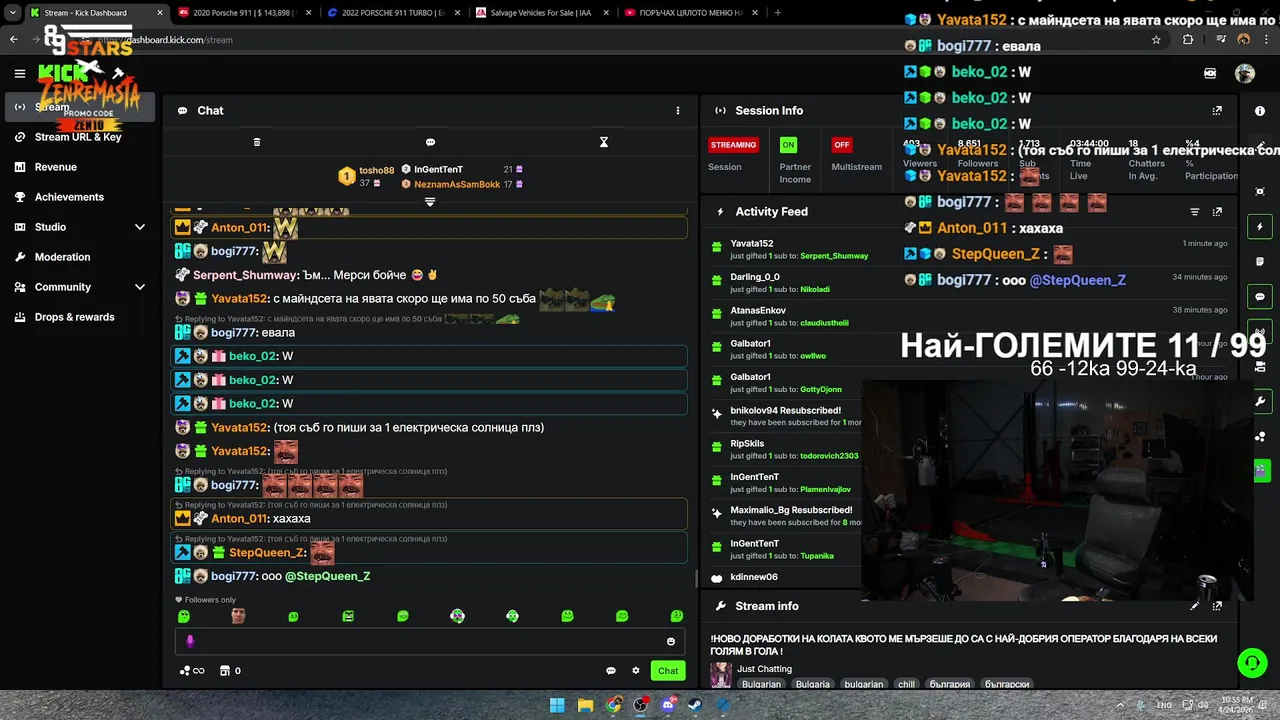Click the channel points infinity icon

[192, 671]
